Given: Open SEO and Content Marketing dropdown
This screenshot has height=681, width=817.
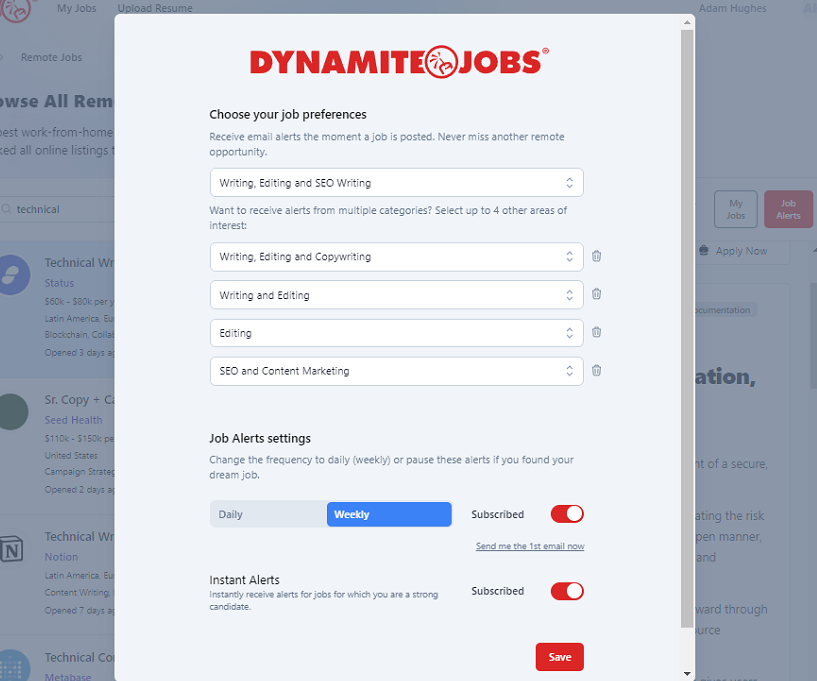Looking at the screenshot, I should 397,371.
